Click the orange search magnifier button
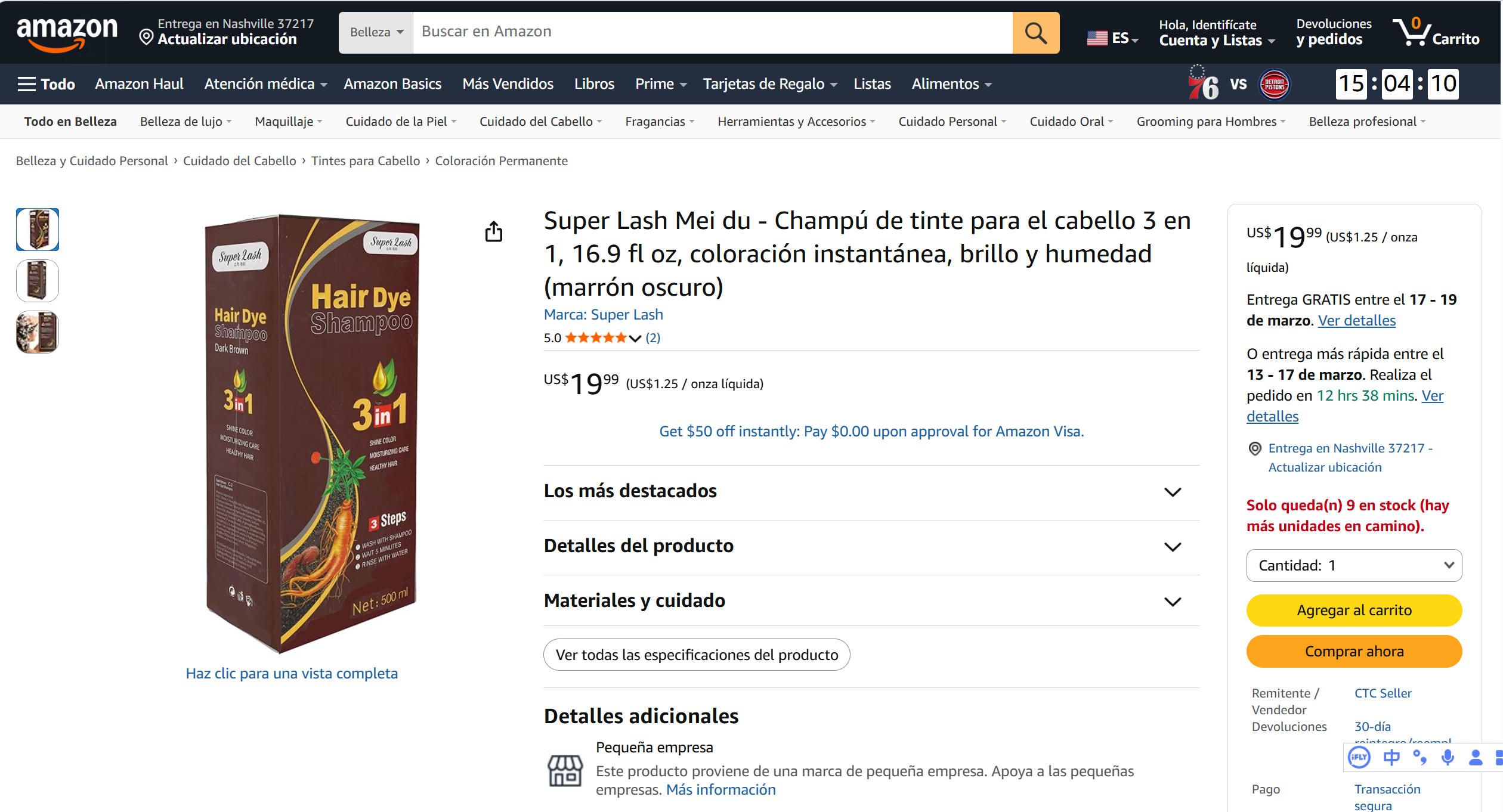The height and width of the screenshot is (812, 1503). [1035, 33]
